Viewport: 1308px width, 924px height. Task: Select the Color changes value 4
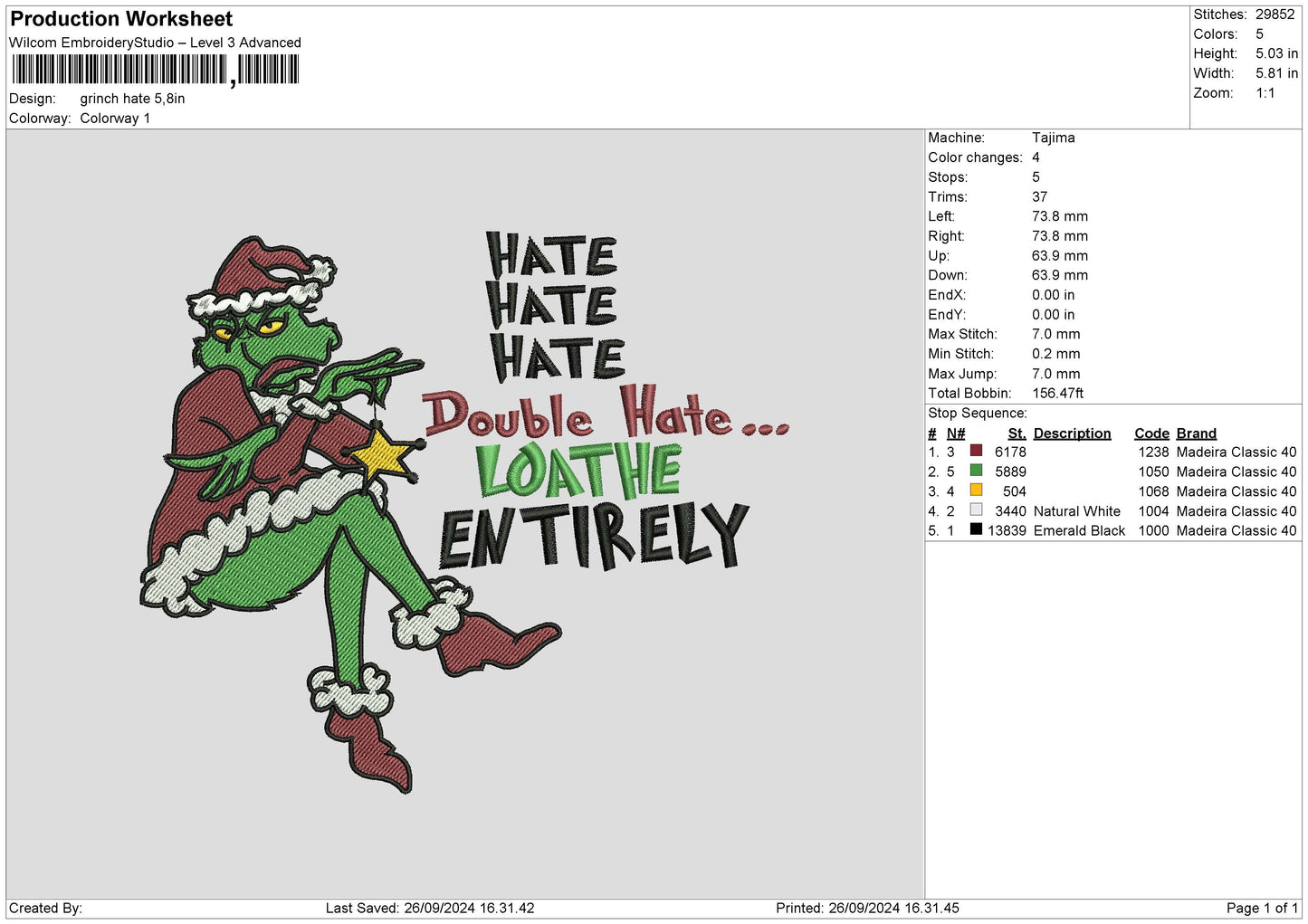[x=1036, y=157]
